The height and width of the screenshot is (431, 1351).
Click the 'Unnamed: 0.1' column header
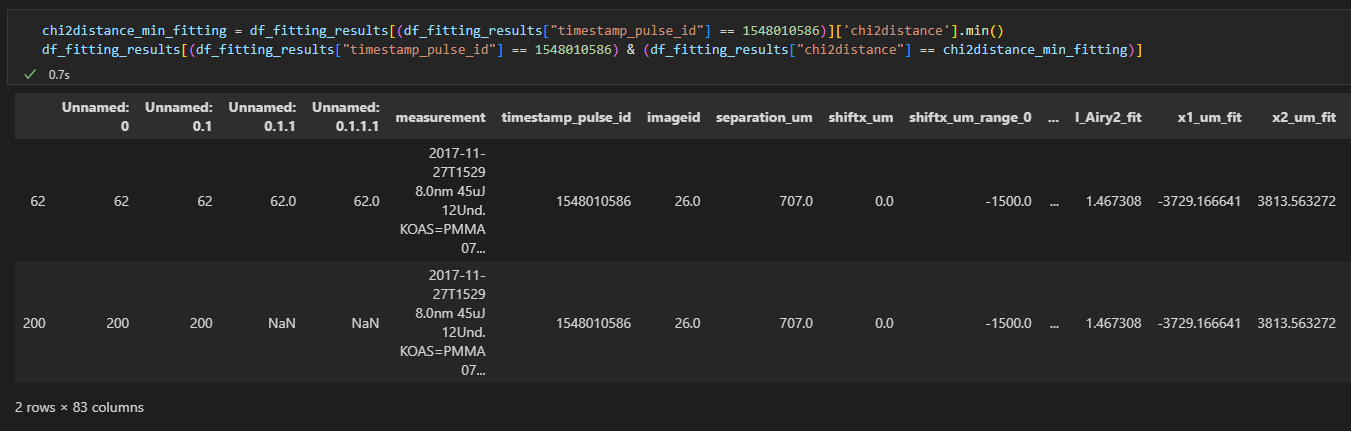179,117
